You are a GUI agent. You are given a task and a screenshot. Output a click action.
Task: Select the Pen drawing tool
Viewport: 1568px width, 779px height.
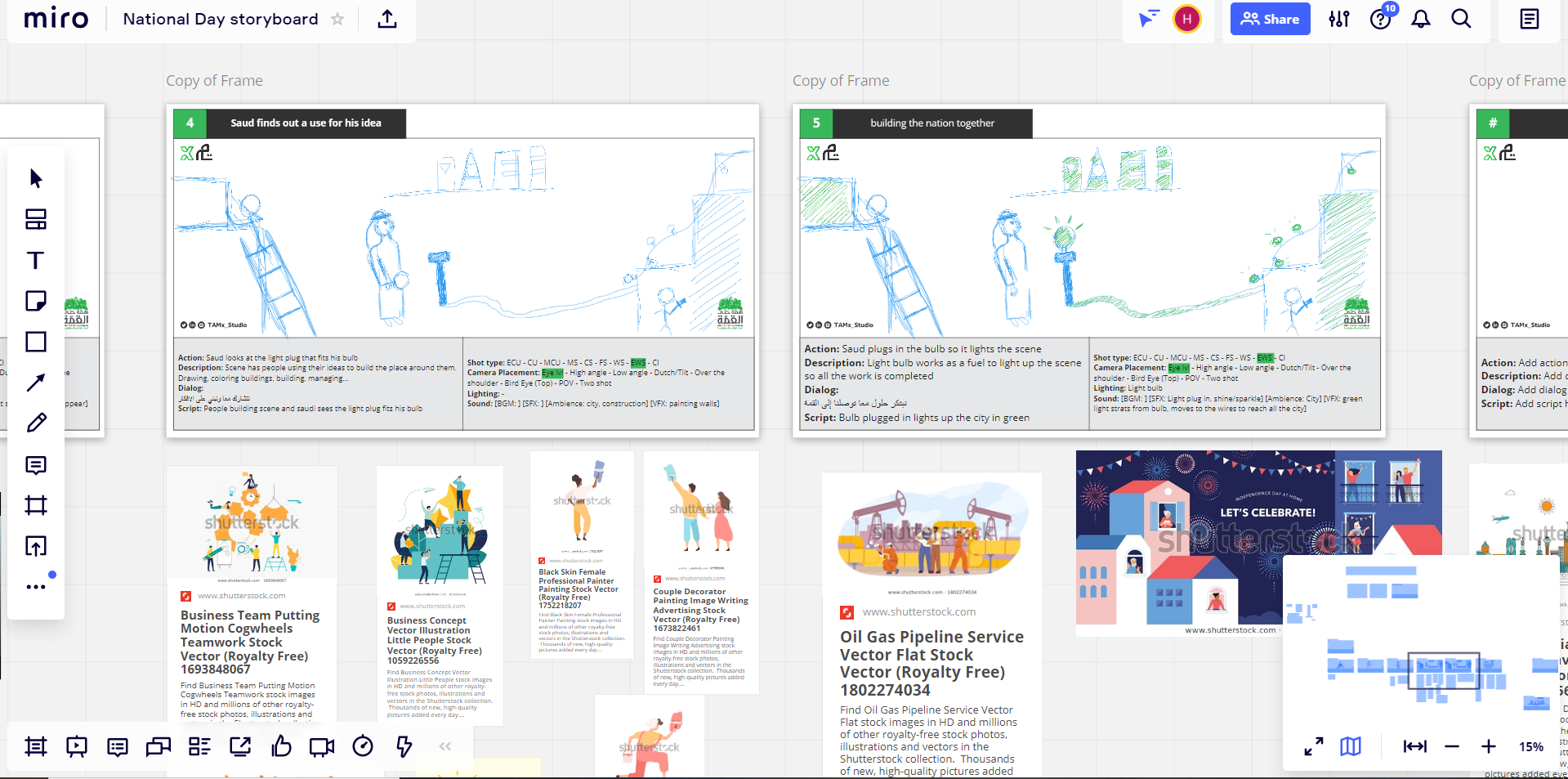pyautogui.click(x=36, y=423)
